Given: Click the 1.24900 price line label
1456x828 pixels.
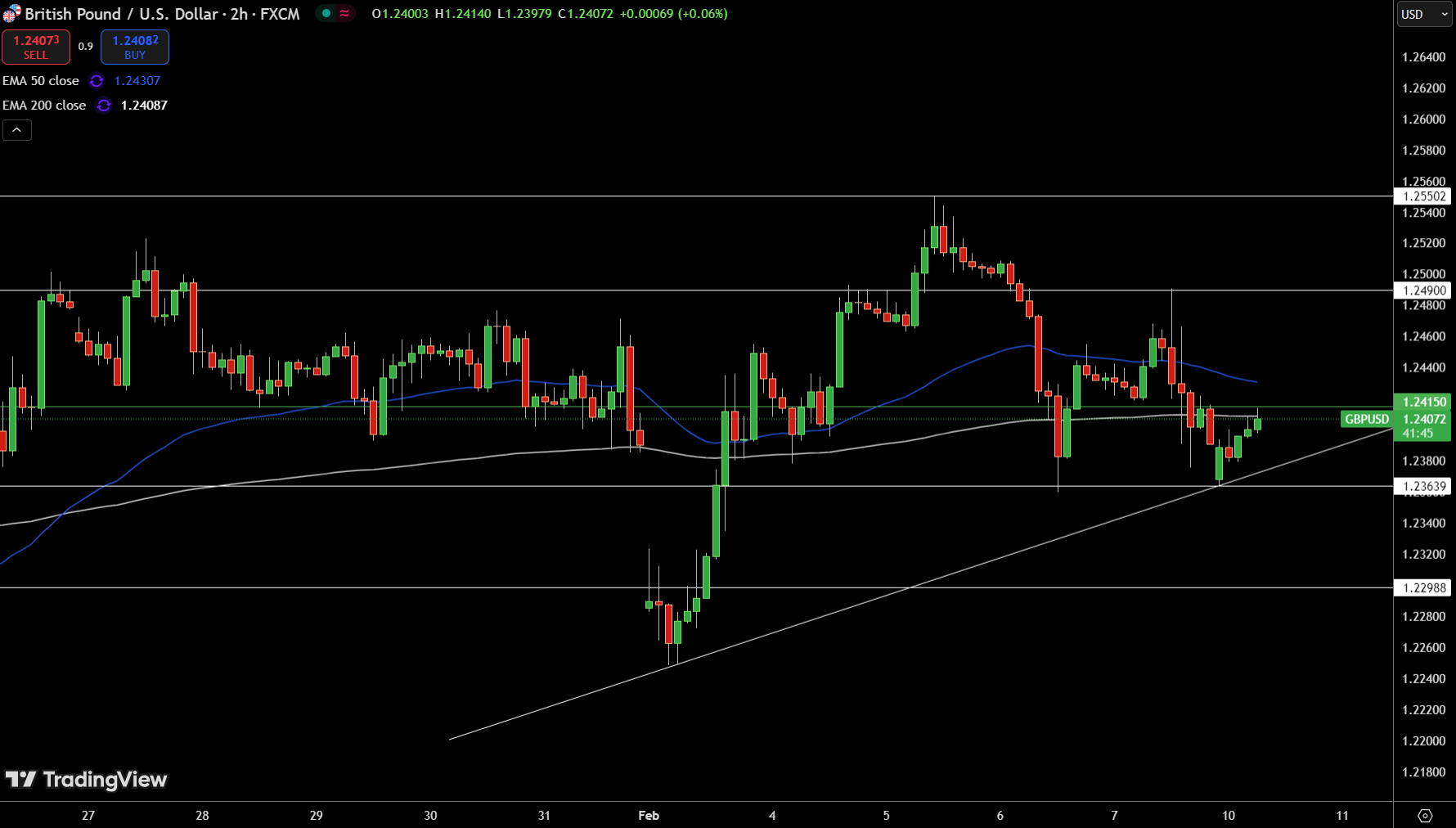Looking at the screenshot, I should click(x=1422, y=290).
